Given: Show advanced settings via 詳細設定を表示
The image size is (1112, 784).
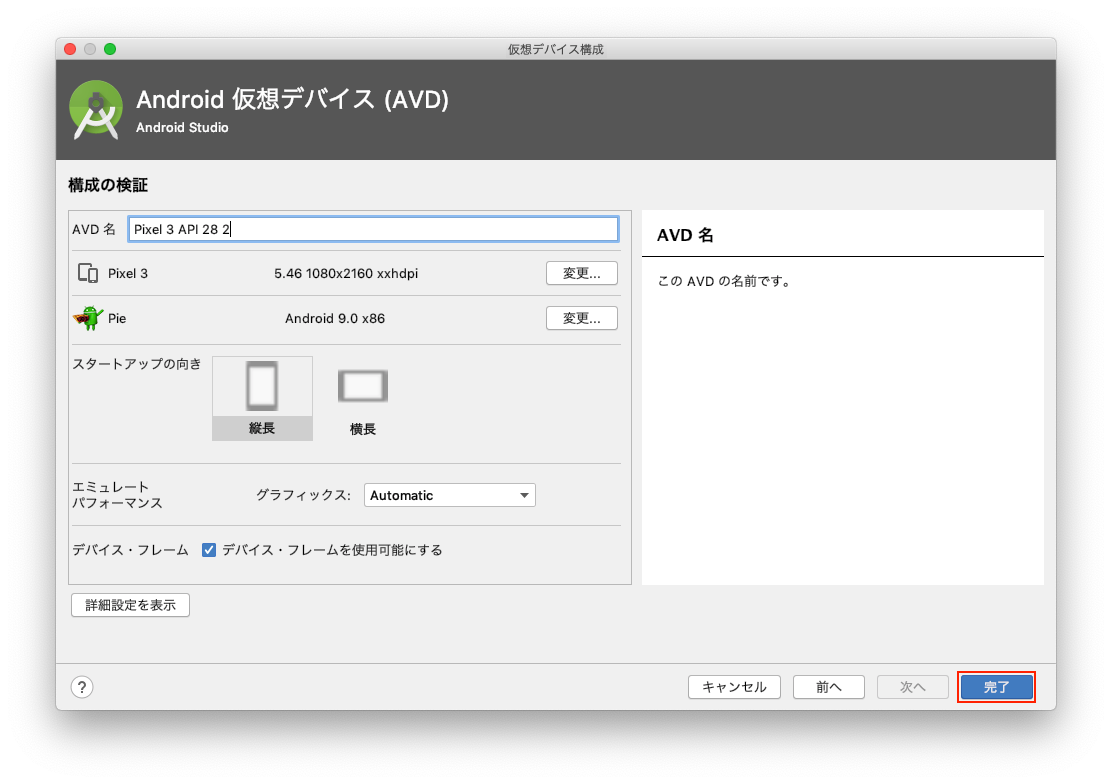Looking at the screenshot, I should tap(130, 604).
